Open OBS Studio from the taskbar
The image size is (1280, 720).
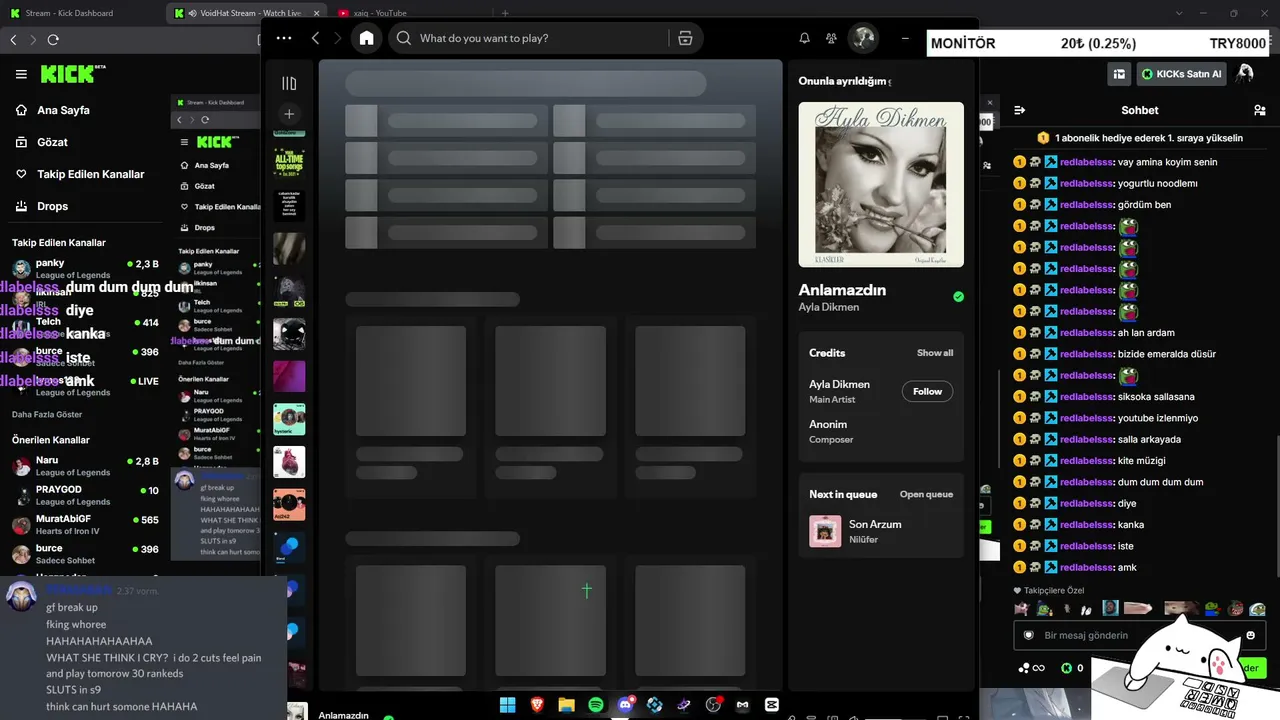click(x=713, y=705)
